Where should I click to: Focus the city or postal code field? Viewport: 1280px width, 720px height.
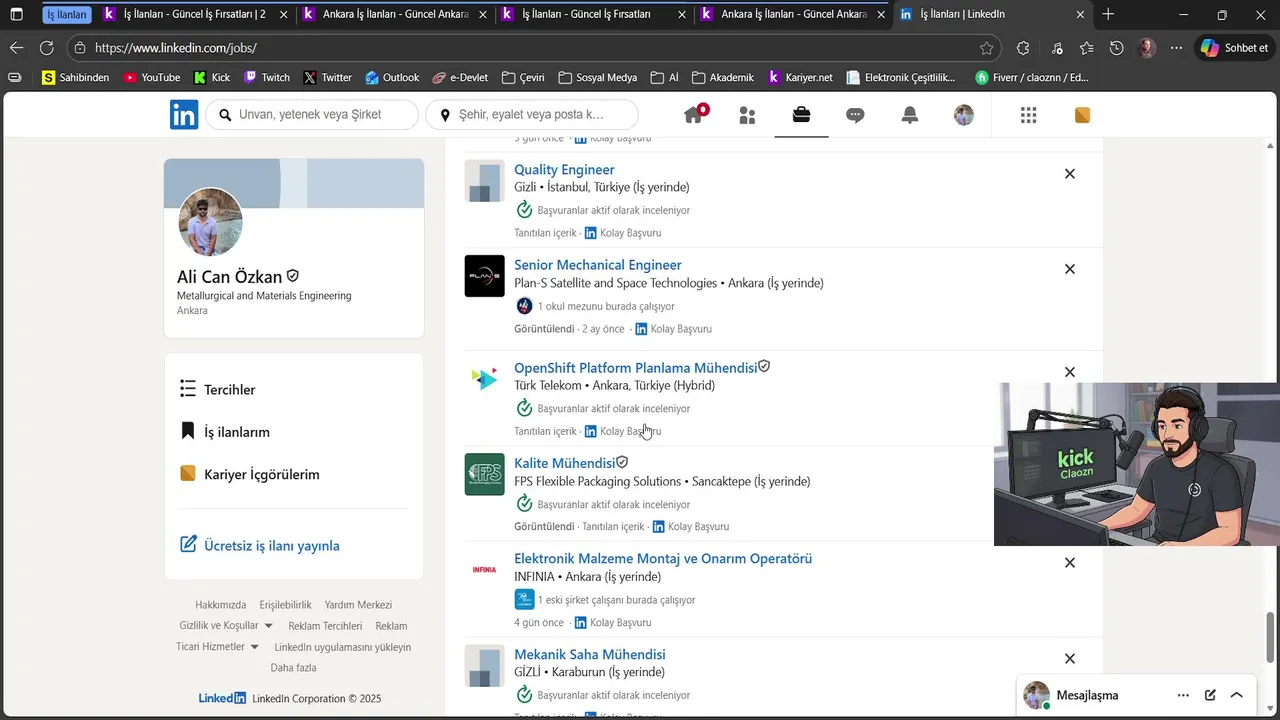(x=532, y=115)
